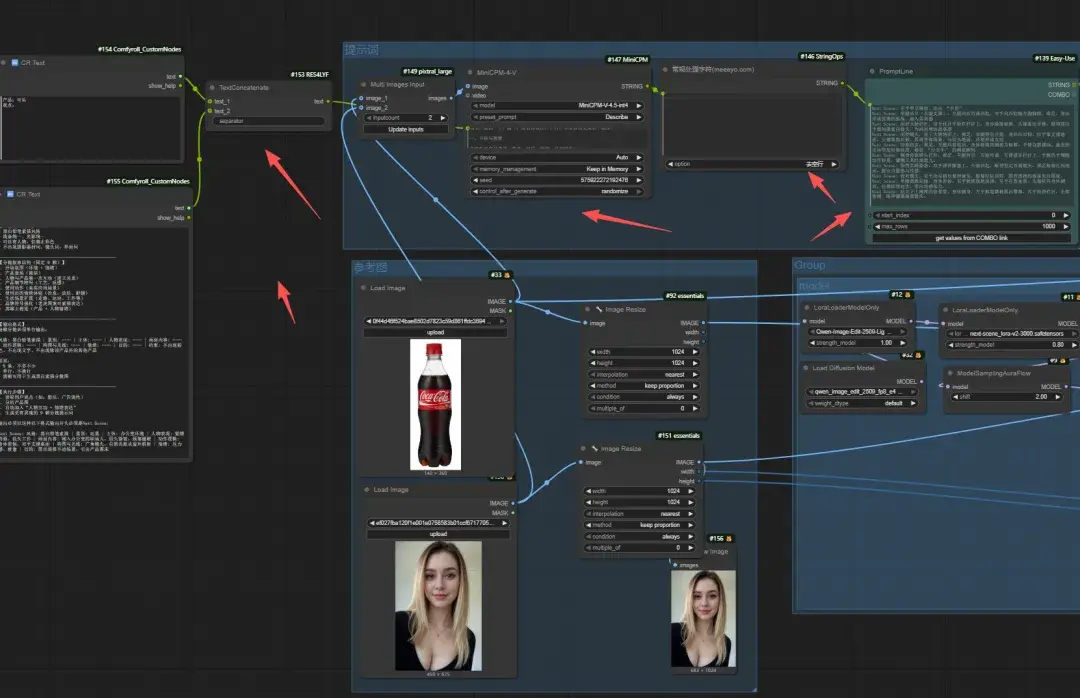
Task: Increase strength_model value 1.00
Action: pos(902,342)
